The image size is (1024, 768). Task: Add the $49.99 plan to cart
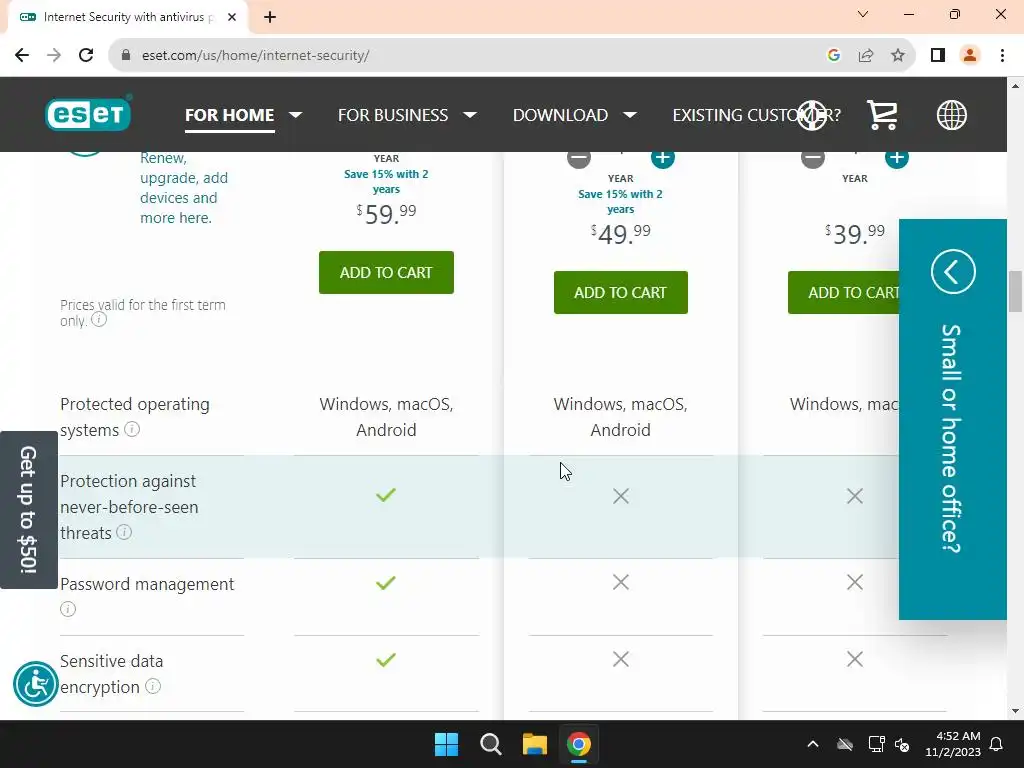click(x=620, y=293)
